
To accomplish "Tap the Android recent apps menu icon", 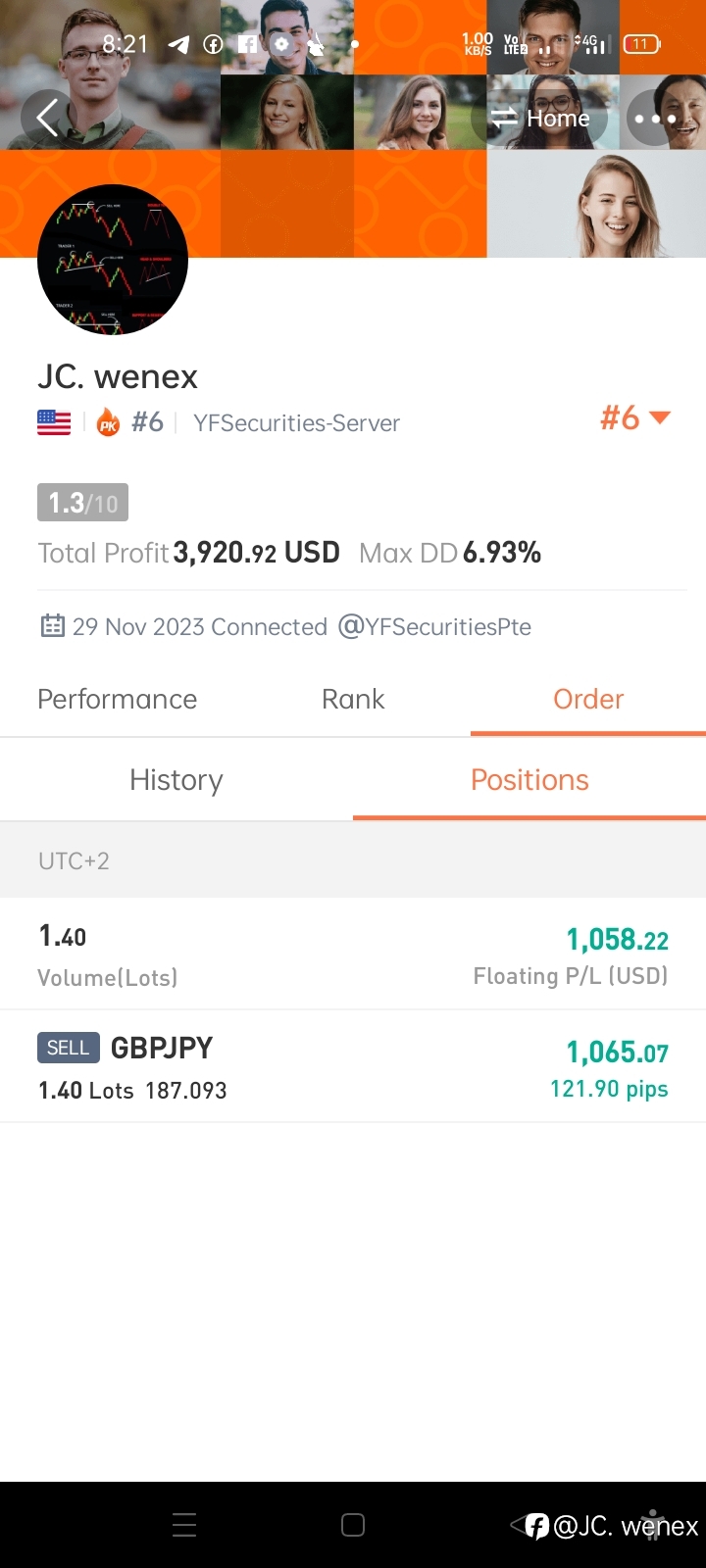I will [x=184, y=1525].
